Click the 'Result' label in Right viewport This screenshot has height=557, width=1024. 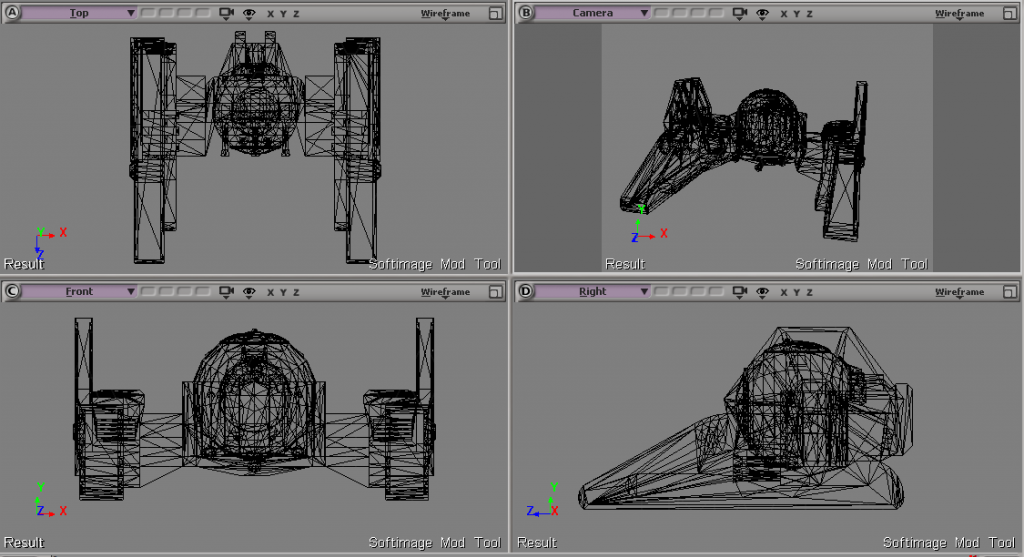click(x=537, y=543)
